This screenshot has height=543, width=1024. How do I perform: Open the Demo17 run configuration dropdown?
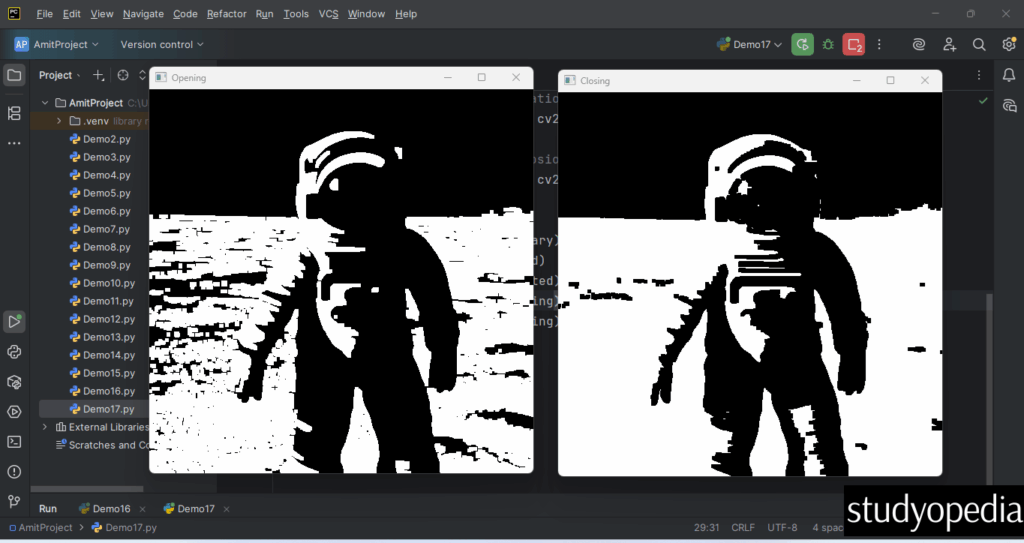749,44
